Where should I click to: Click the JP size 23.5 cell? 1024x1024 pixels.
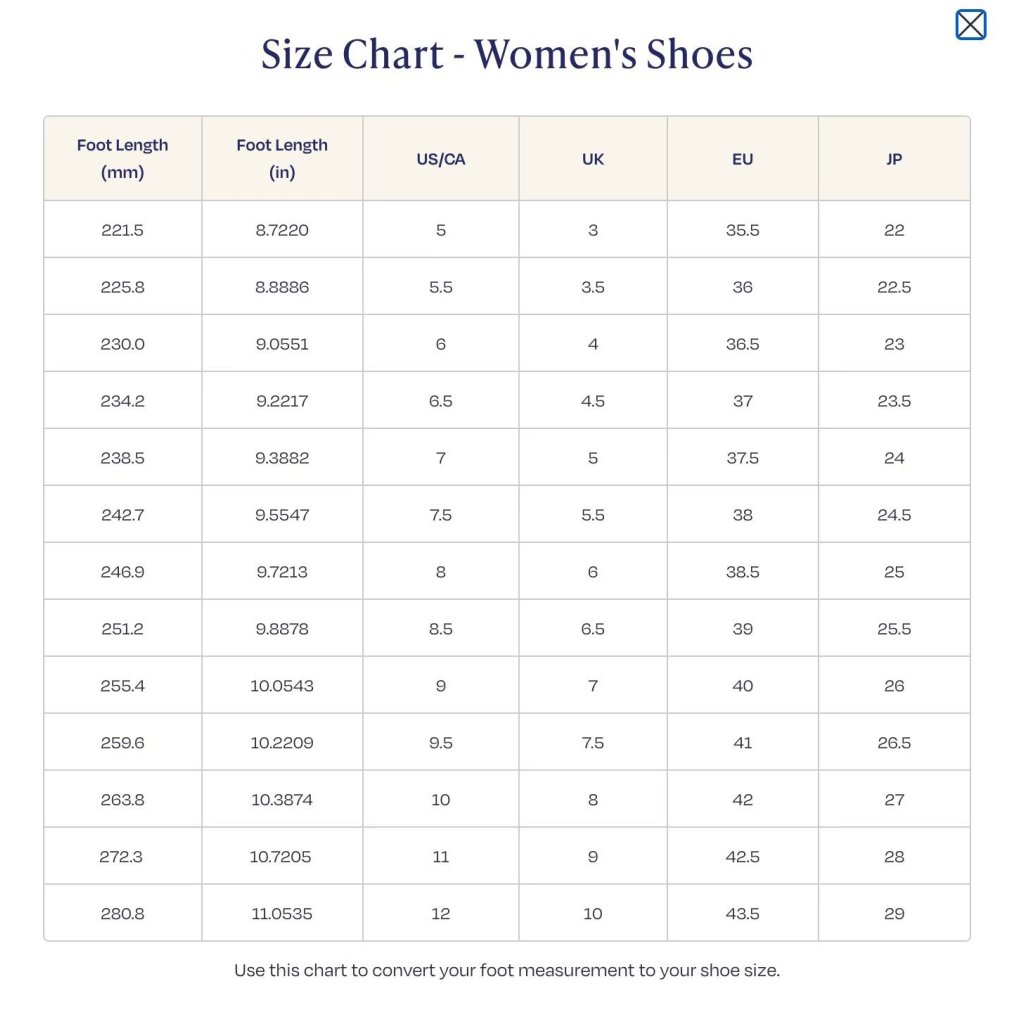pos(894,401)
